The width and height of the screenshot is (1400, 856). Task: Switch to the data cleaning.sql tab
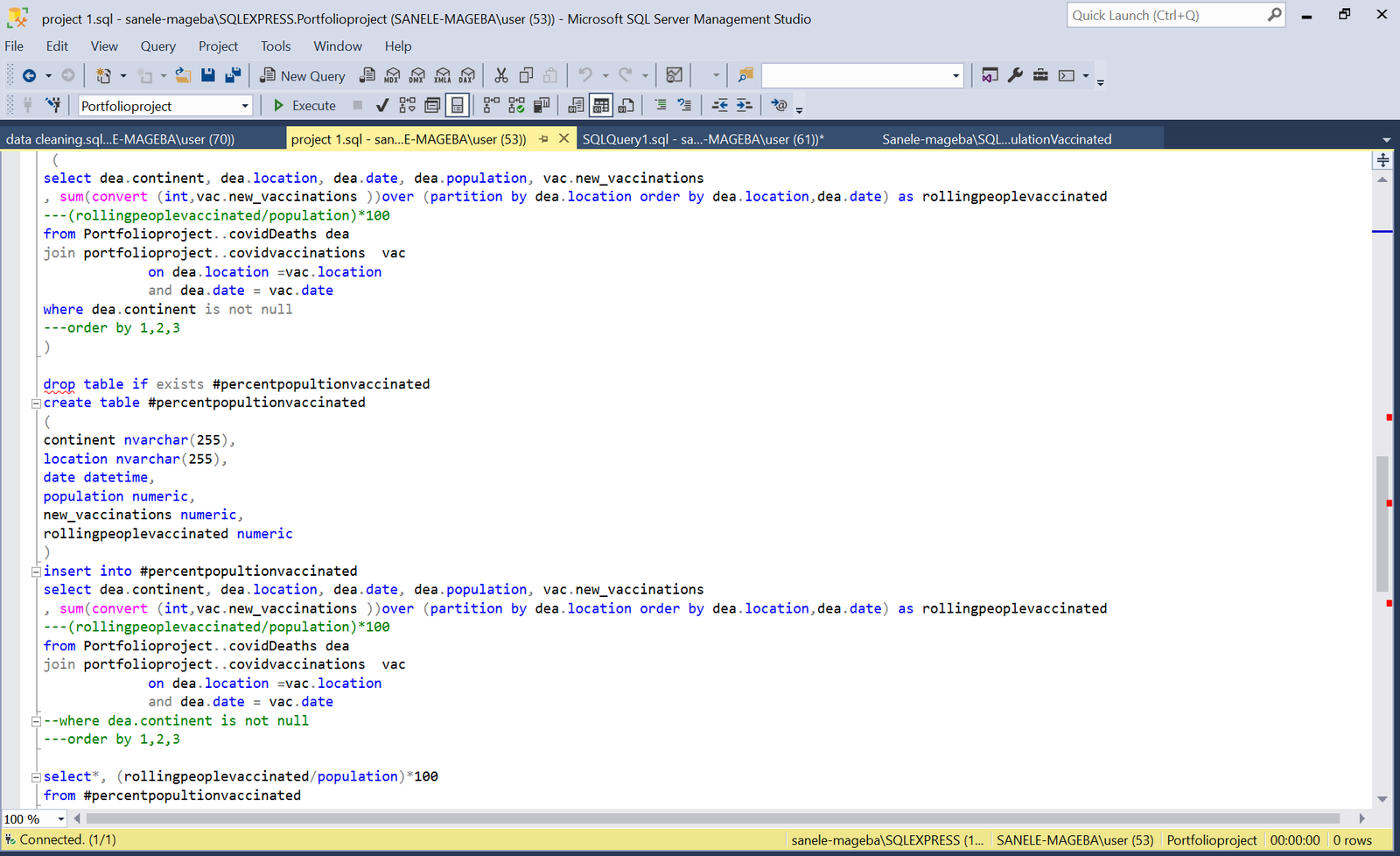point(121,139)
